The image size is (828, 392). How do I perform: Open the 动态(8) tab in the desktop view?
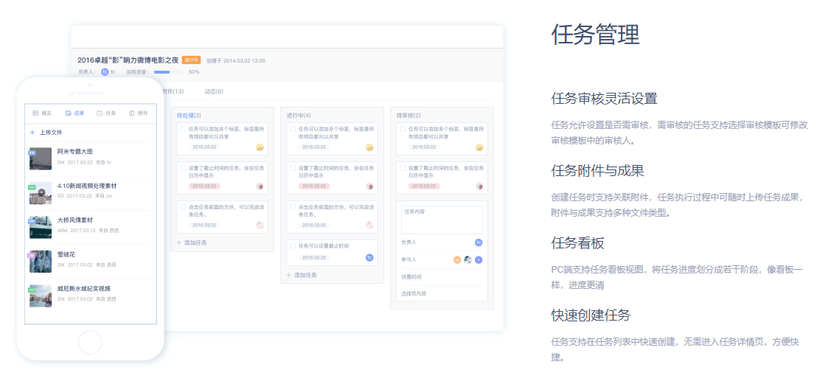(214, 91)
